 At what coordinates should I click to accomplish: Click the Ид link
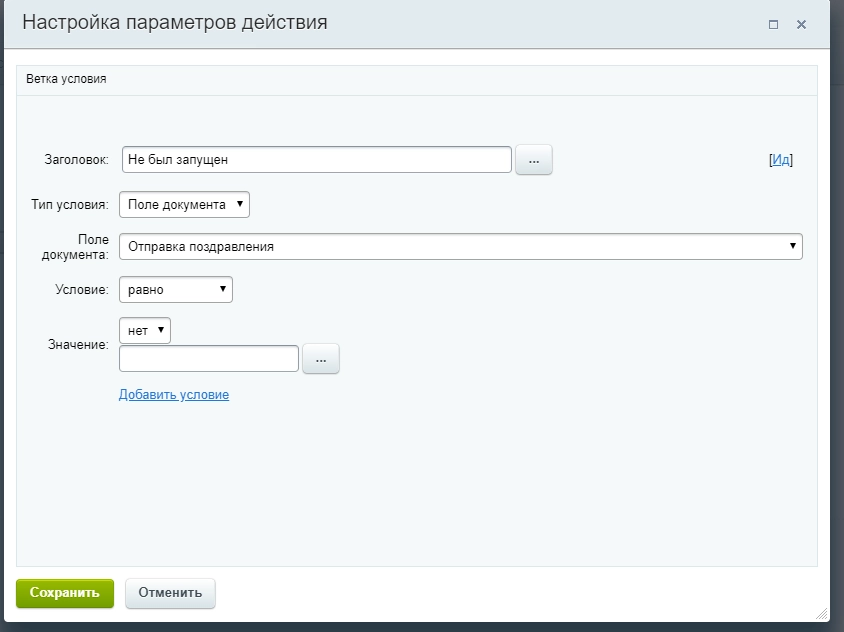(x=779, y=158)
